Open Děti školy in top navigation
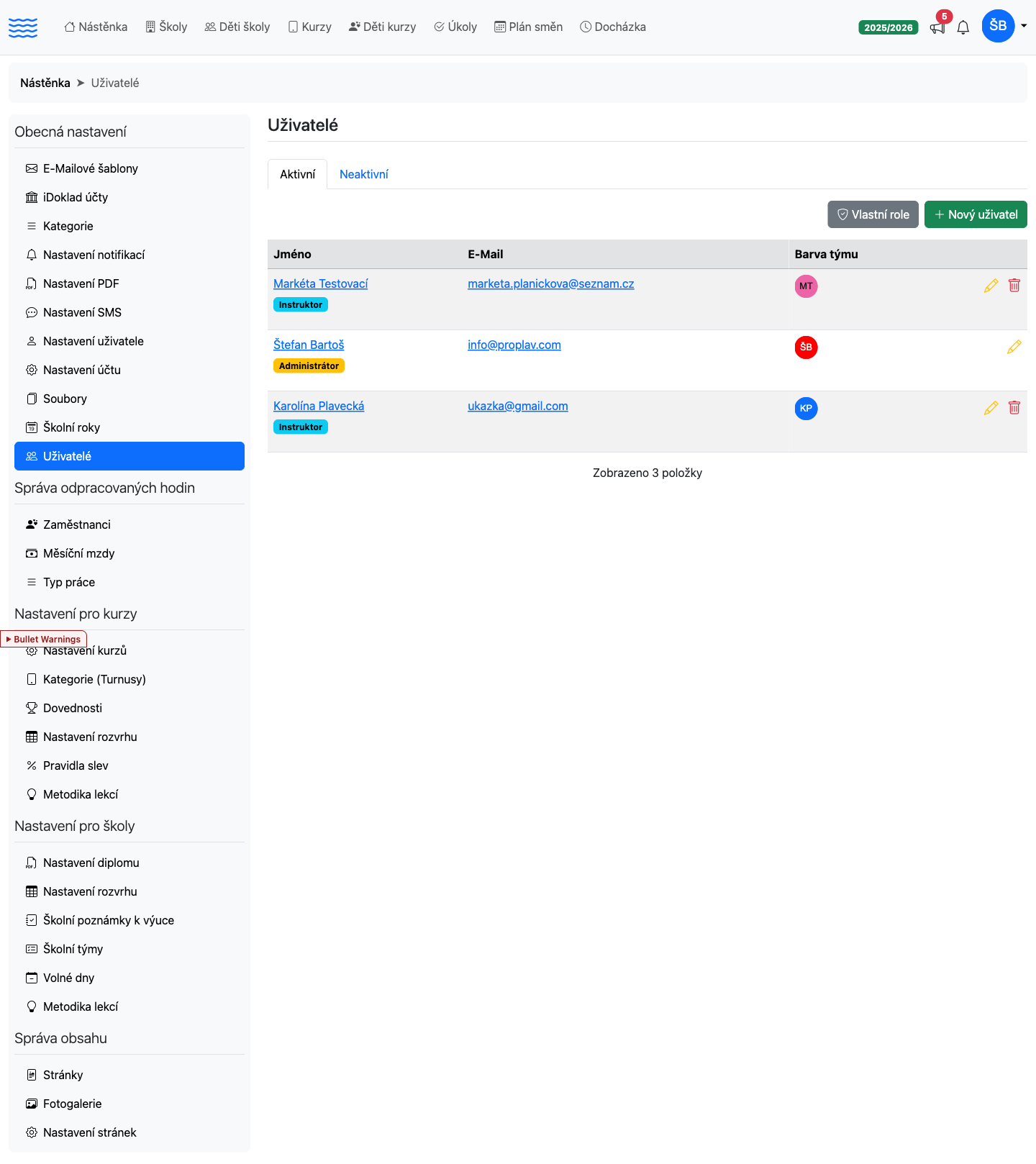 click(237, 27)
